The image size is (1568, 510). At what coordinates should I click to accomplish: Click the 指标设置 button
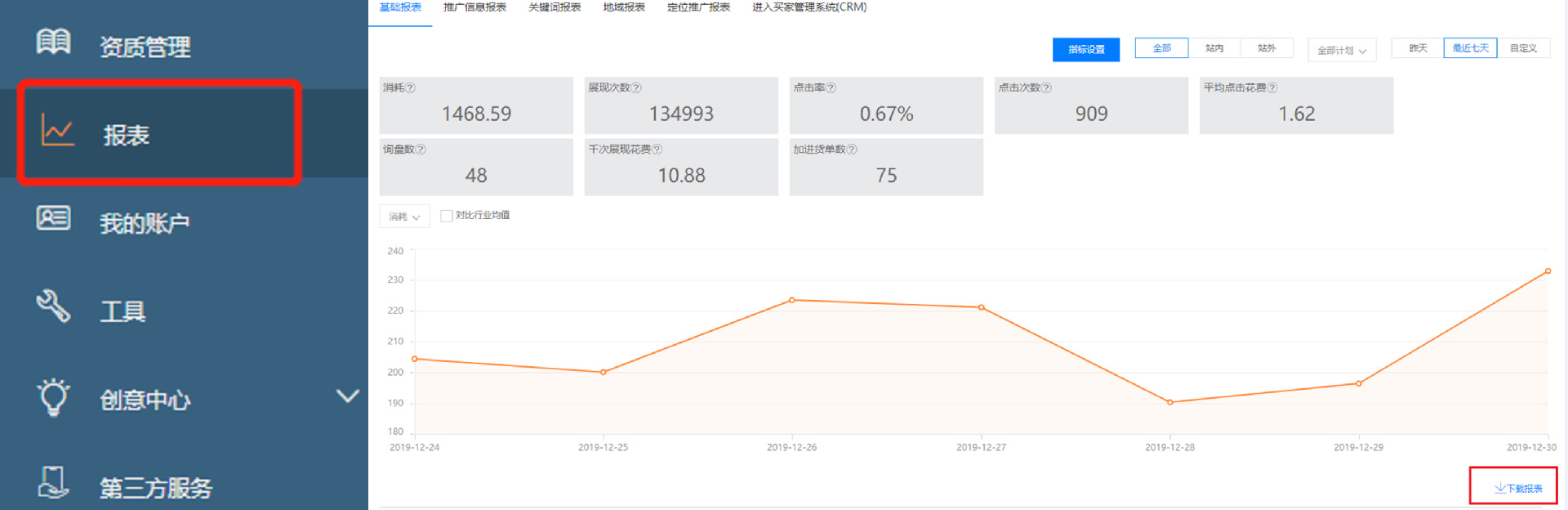point(1086,50)
